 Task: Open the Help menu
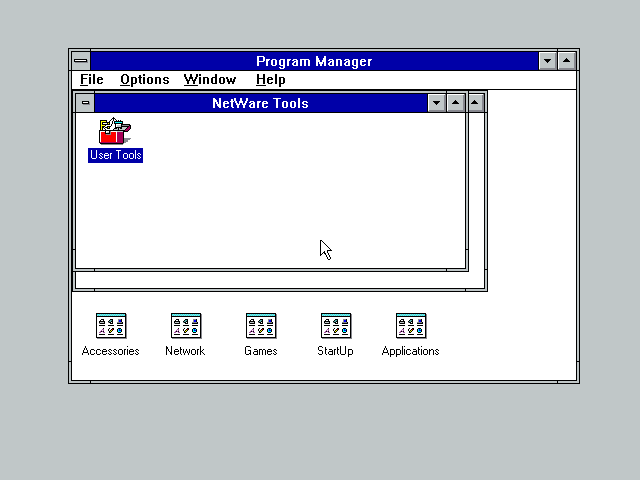pyautogui.click(x=271, y=80)
